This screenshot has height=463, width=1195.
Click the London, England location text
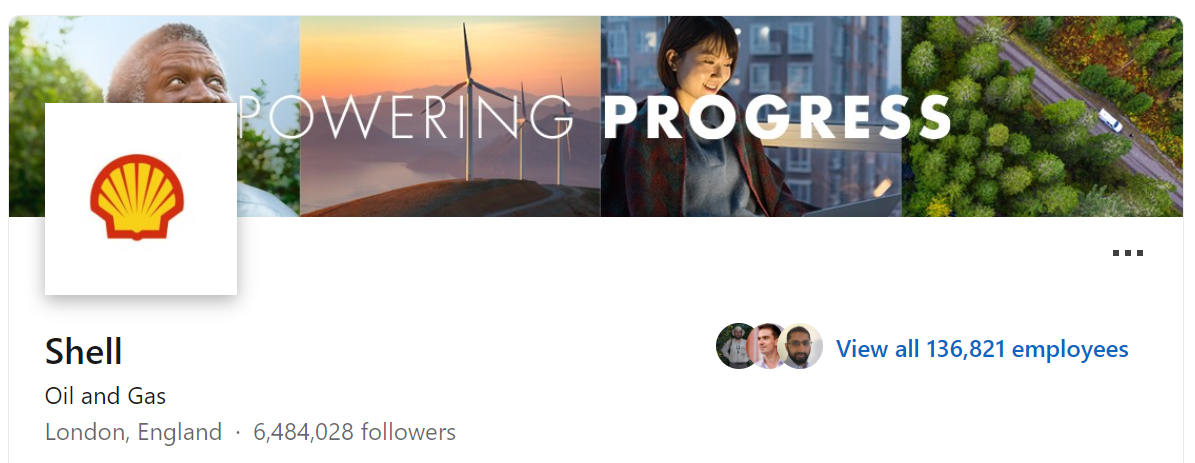coord(133,433)
